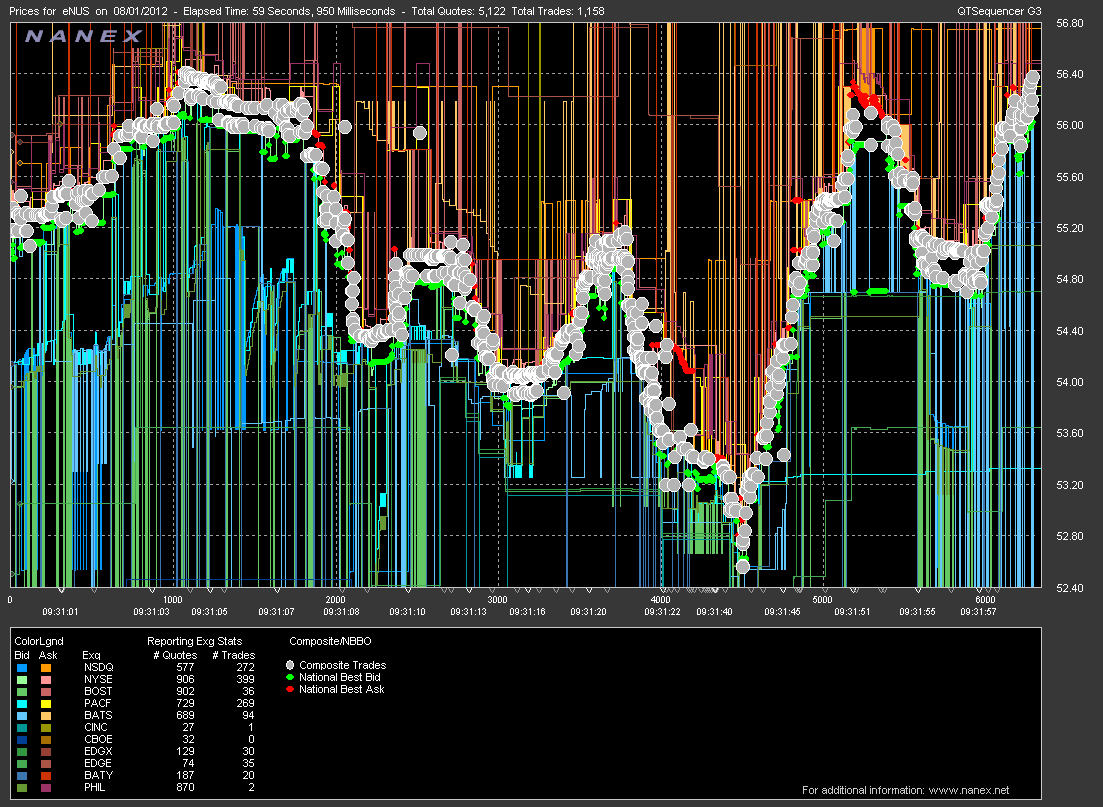
Task: Pick the NSDQ bid color swatch
Action: (23, 668)
